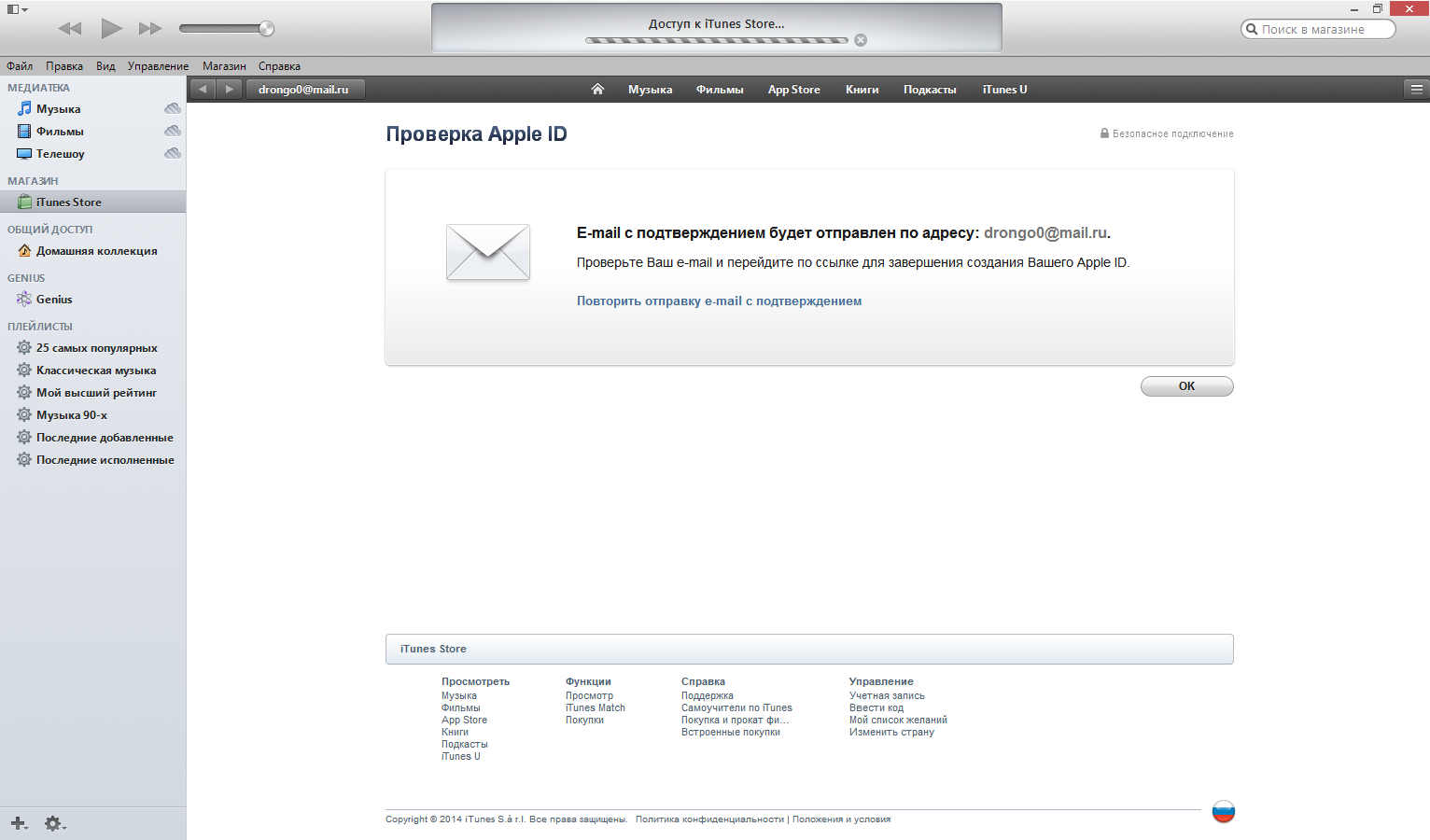Open footer link Покупки under Функции
The height and width of the screenshot is (840, 1430).
(x=584, y=721)
